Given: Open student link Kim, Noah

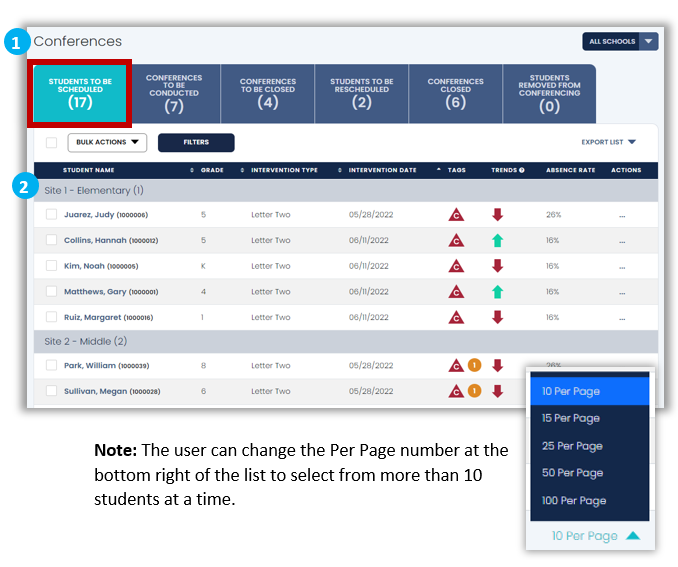Looking at the screenshot, I should [101, 266].
